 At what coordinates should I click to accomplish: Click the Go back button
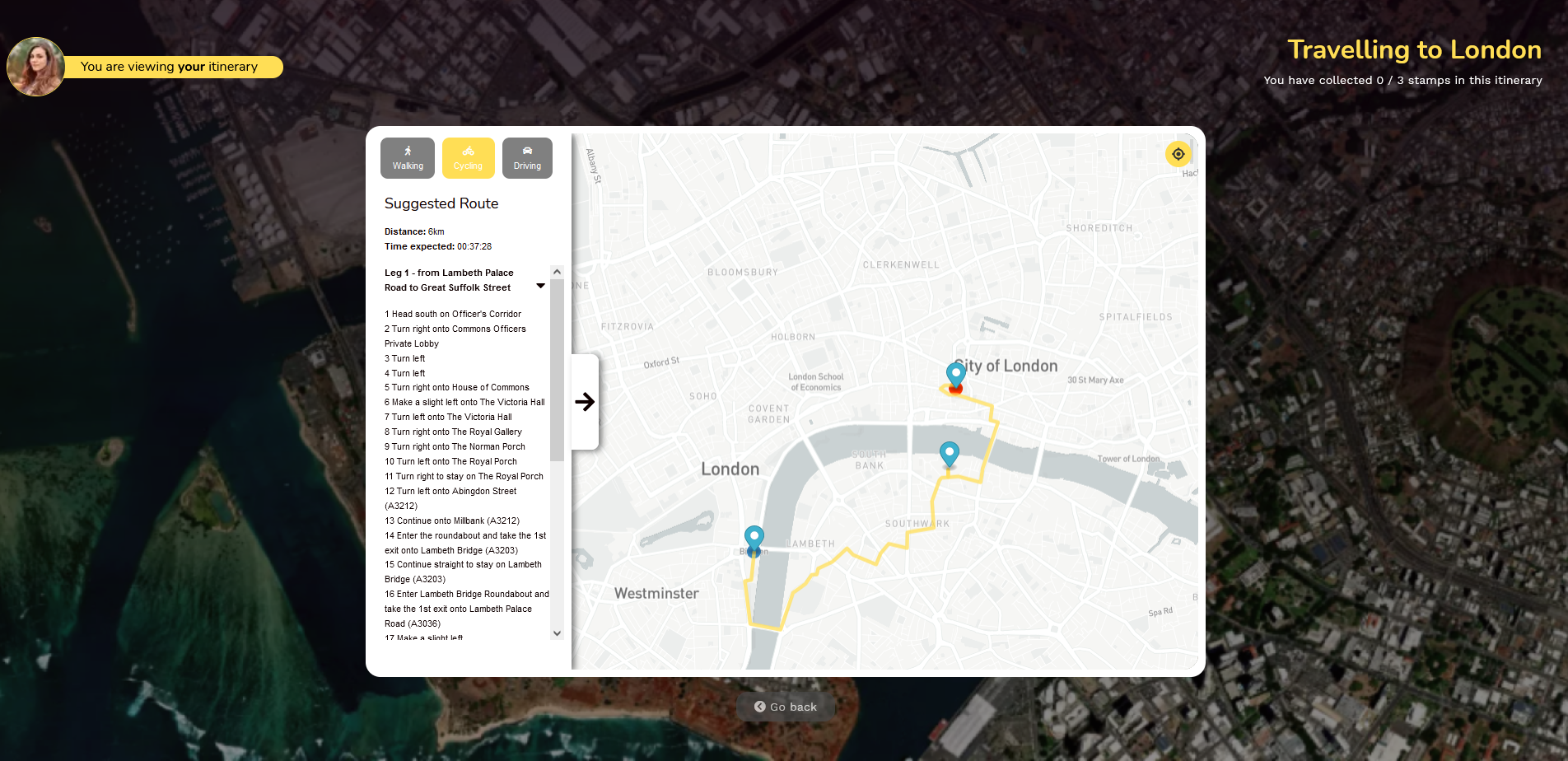tap(786, 707)
